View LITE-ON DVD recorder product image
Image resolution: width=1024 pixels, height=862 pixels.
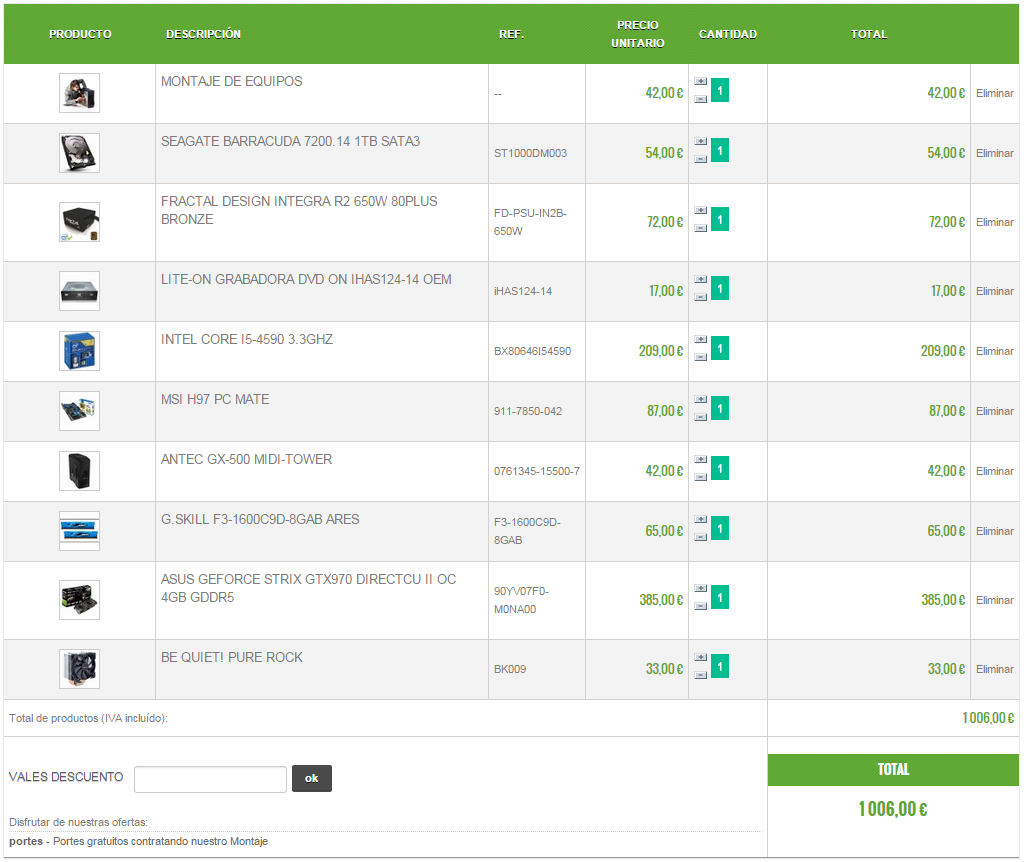(79, 291)
